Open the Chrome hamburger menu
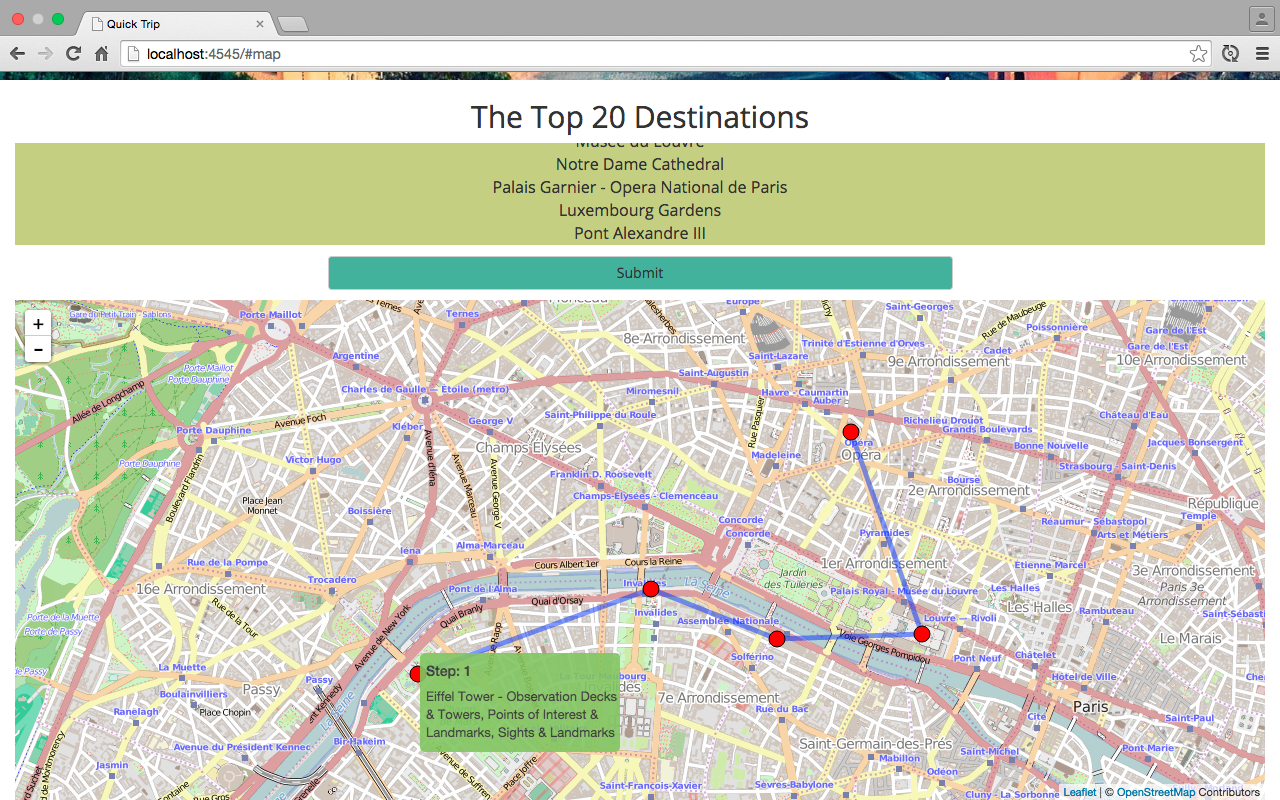1280x800 pixels. coord(1262,54)
